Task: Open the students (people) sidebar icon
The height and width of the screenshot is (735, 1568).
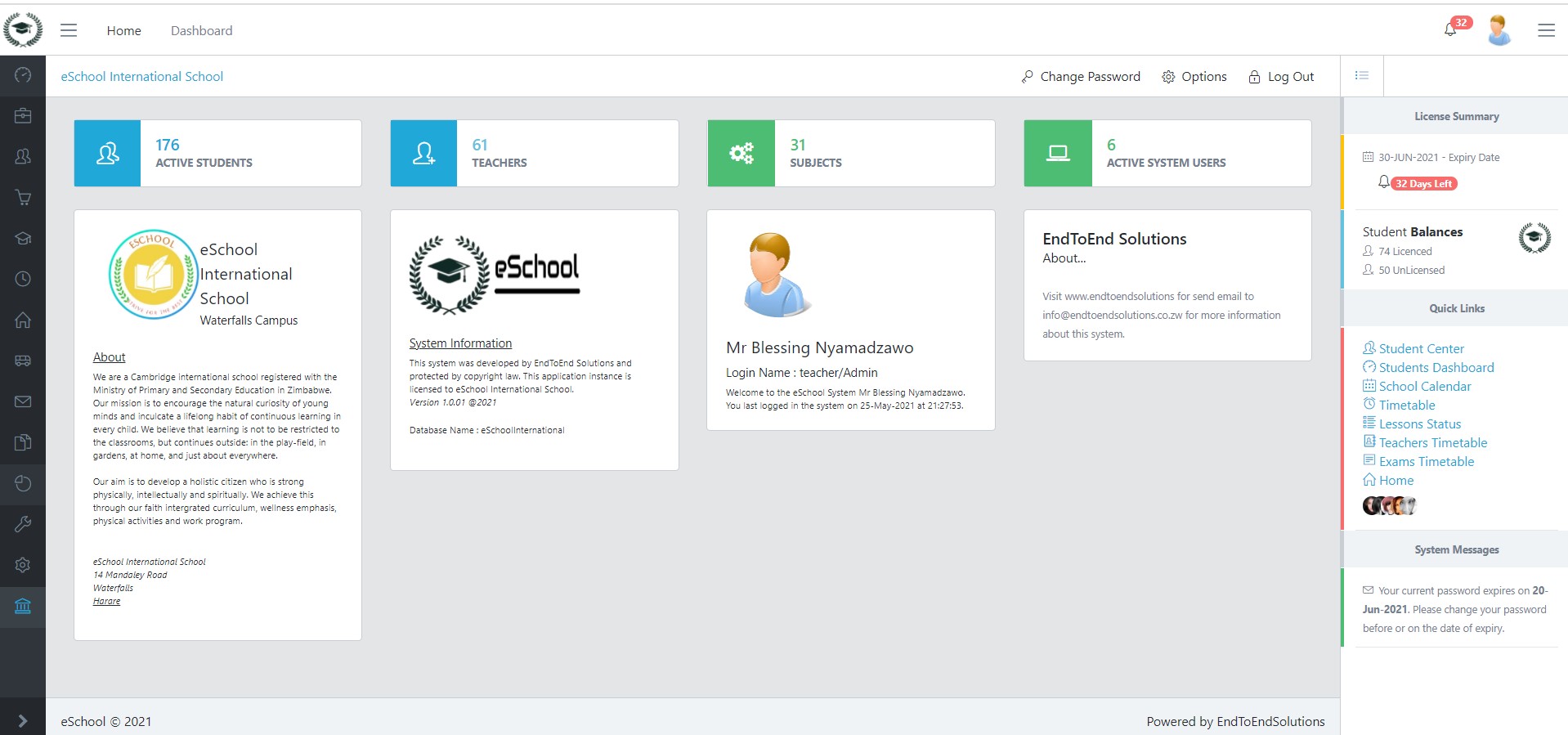Action: tap(23, 156)
